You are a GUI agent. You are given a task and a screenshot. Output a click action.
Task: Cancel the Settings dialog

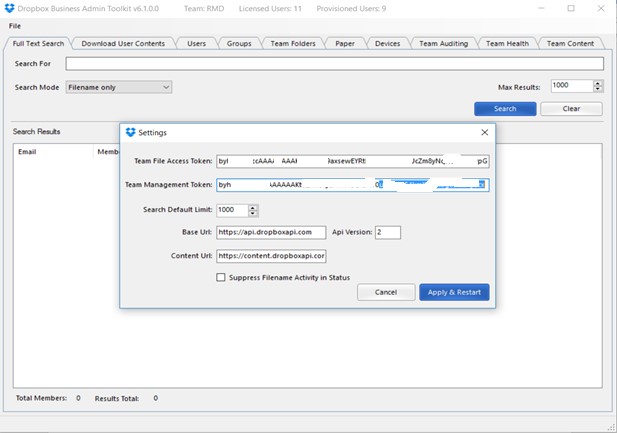[x=386, y=292]
